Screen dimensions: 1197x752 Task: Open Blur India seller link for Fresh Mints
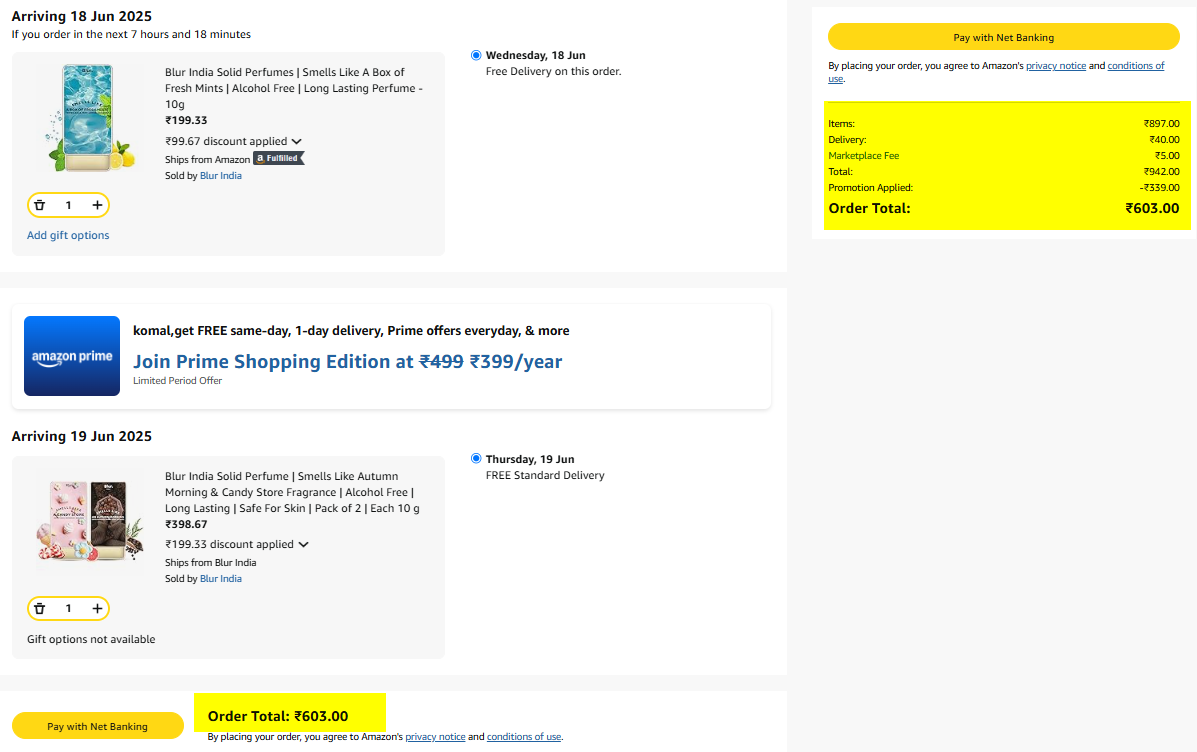221,176
